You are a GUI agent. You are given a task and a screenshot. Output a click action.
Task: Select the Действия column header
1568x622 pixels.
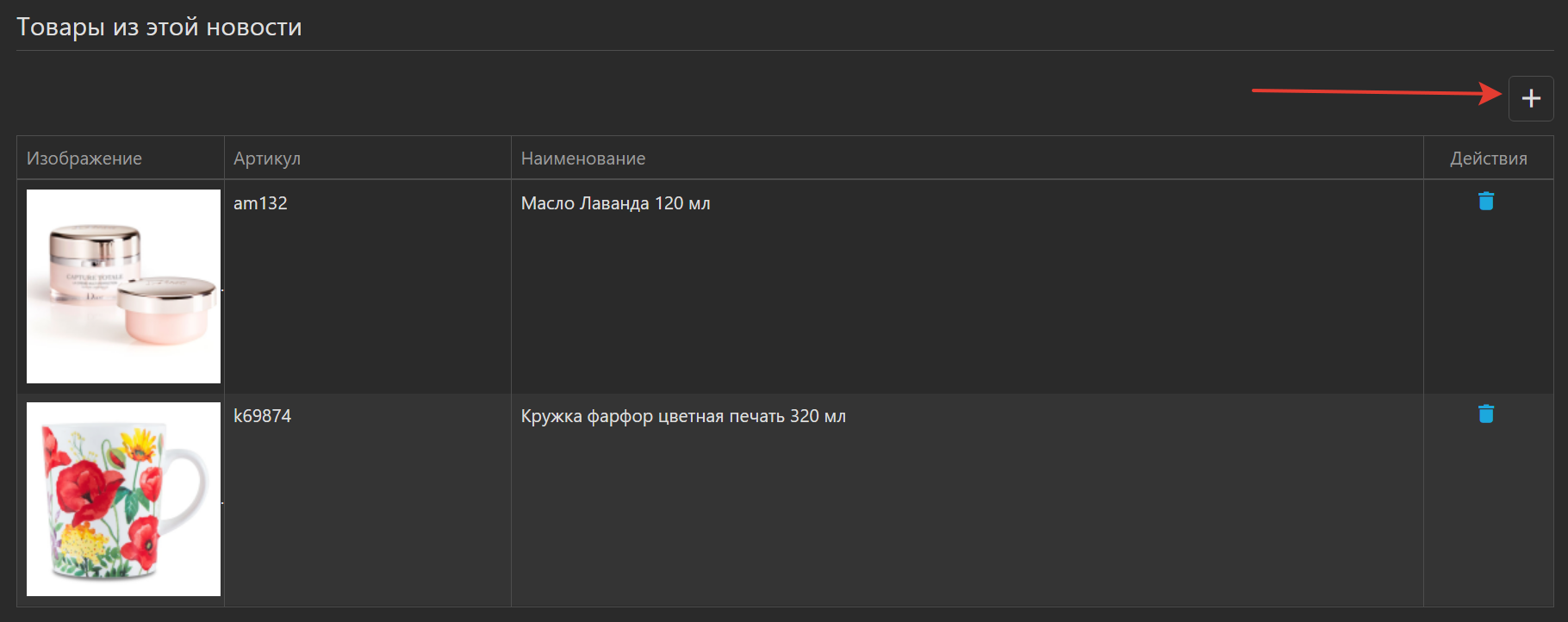click(1488, 159)
